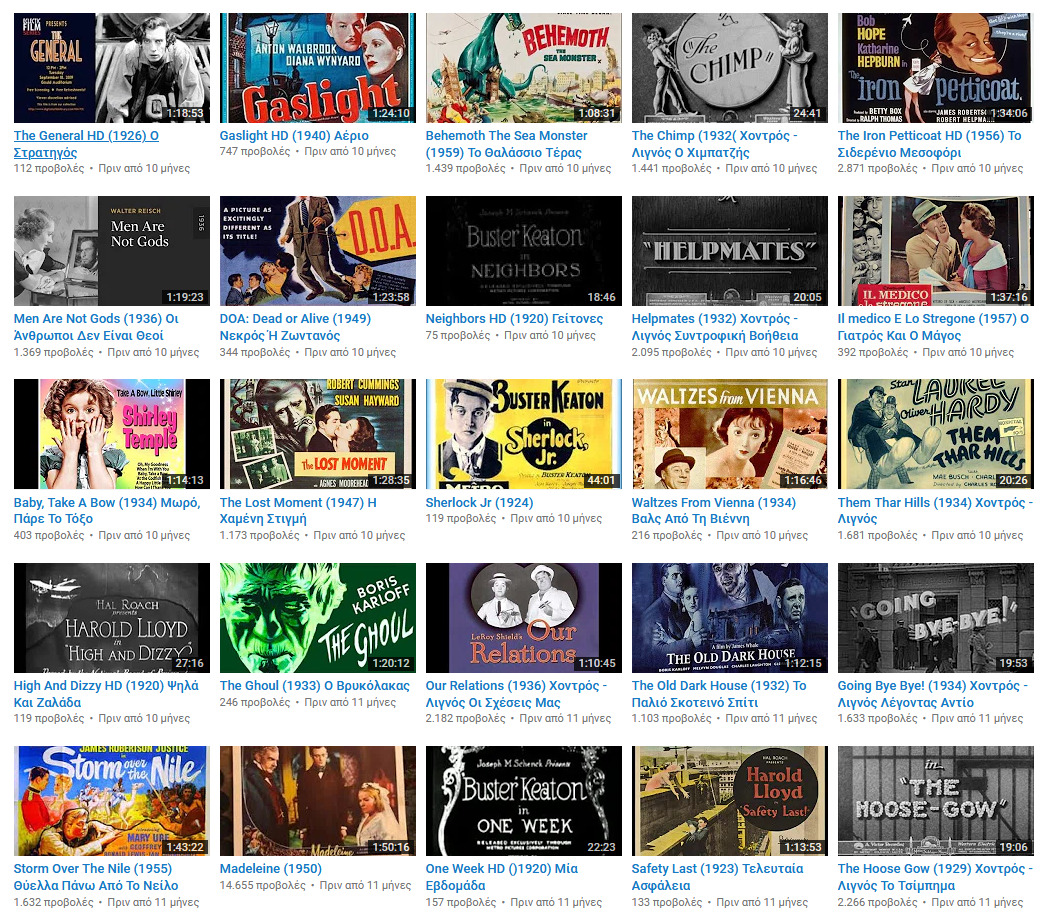Open Harold Lloyd Safety Last thumbnail
1054x916 pixels.
(x=729, y=800)
